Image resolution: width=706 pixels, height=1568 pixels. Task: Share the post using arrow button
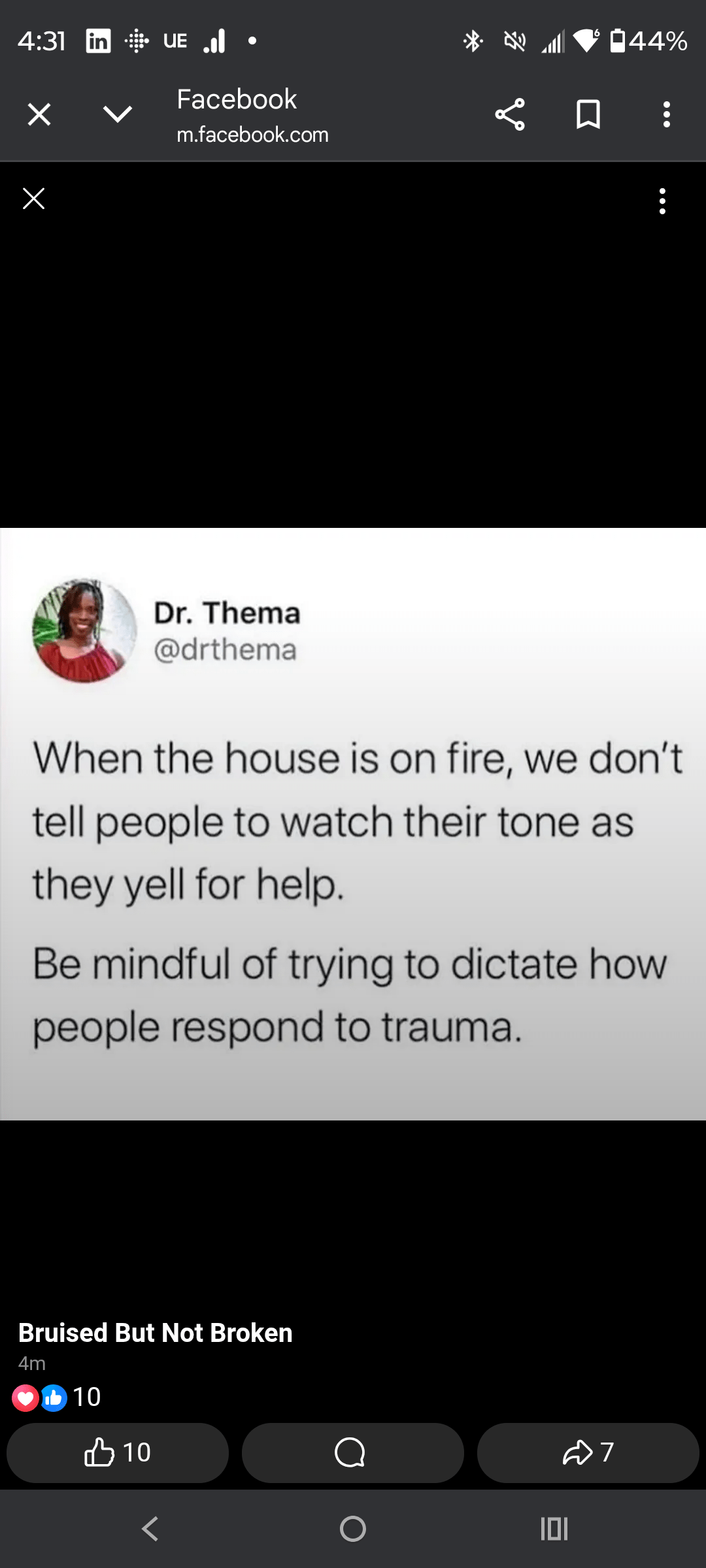click(588, 1453)
